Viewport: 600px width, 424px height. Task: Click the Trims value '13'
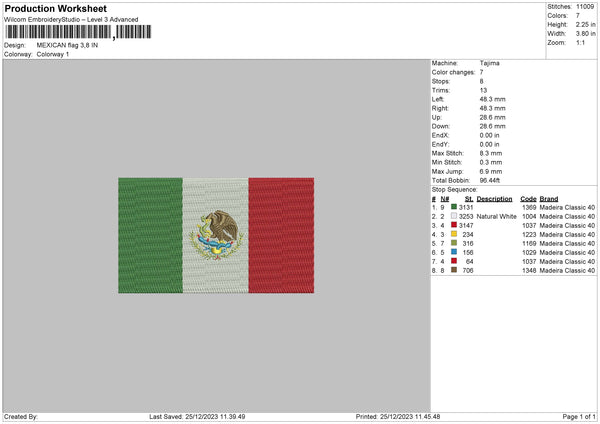[x=483, y=90]
